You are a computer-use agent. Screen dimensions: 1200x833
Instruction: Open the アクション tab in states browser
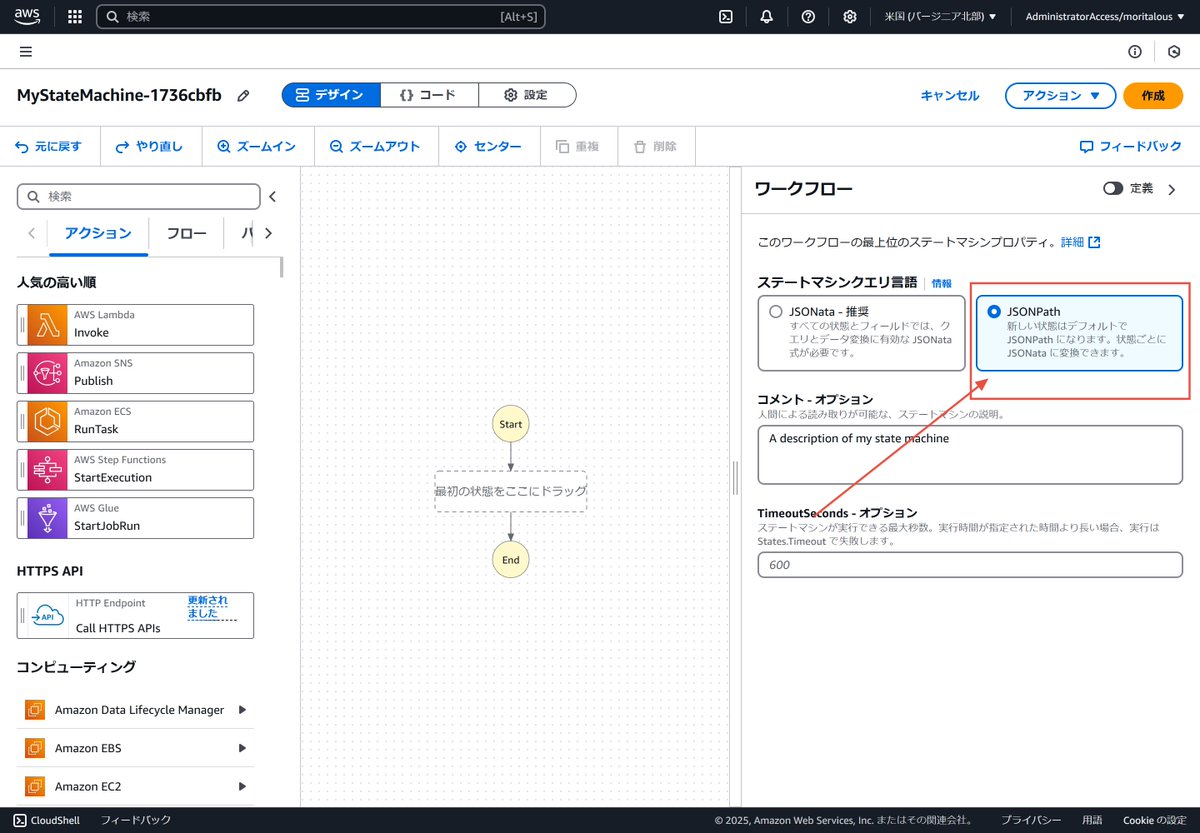98,233
